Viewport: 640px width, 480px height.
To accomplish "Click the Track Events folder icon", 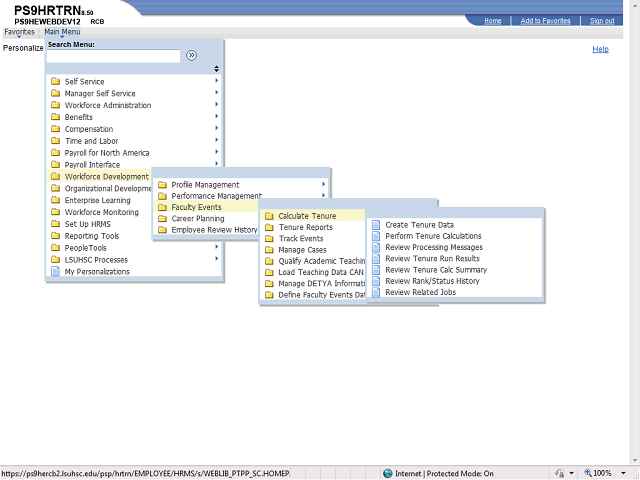I will pyautogui.click(x=269, y=238).
